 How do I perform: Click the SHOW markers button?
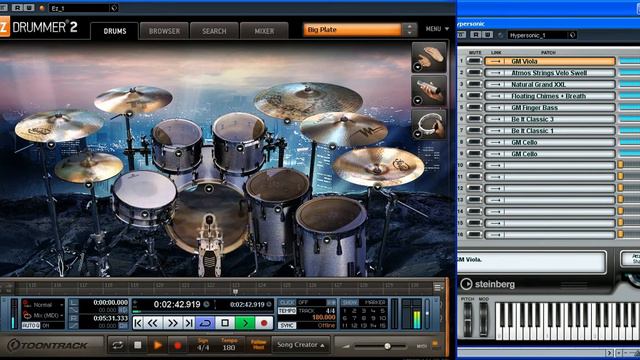(350, 302)
